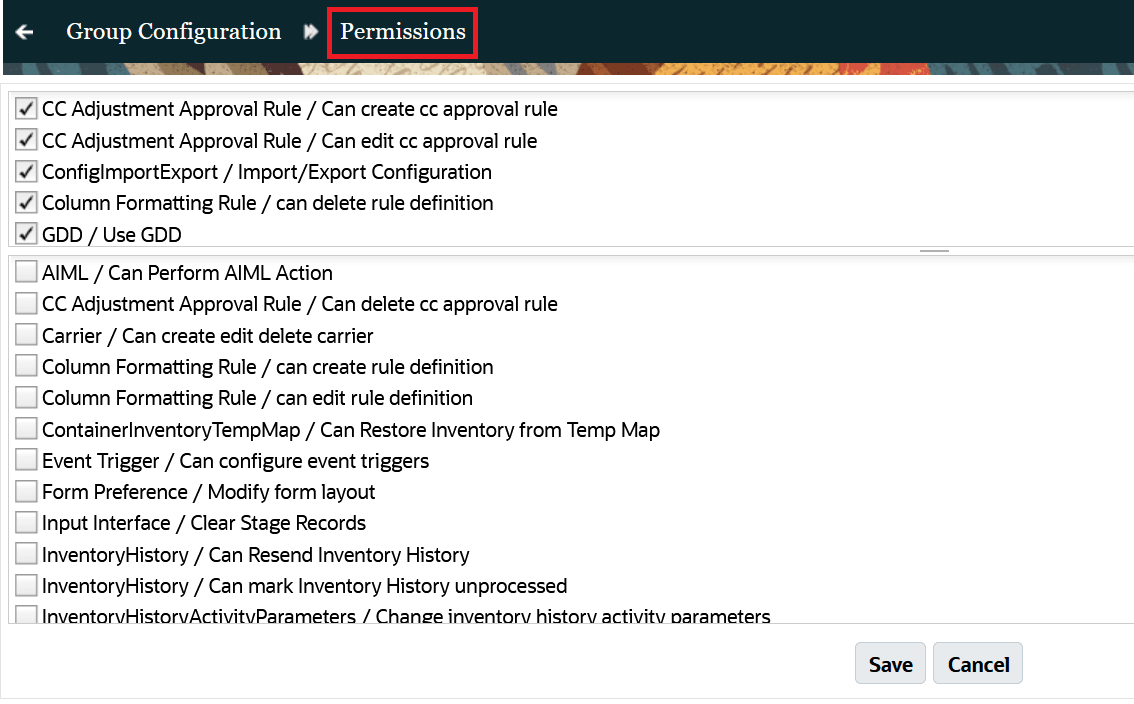Screen dimensions: 1134x704
Task: Check Form Preference / Modify form layout
Action: point(26,491)
